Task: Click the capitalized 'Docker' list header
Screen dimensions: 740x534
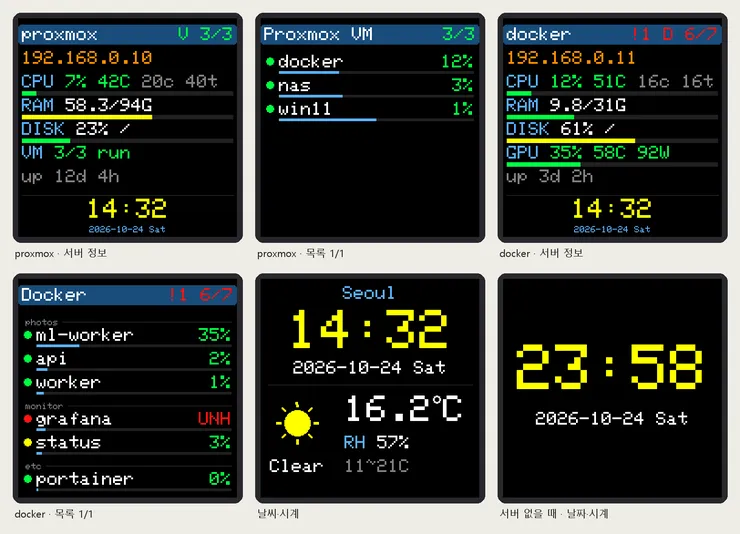Action: [x=53, y=295]
